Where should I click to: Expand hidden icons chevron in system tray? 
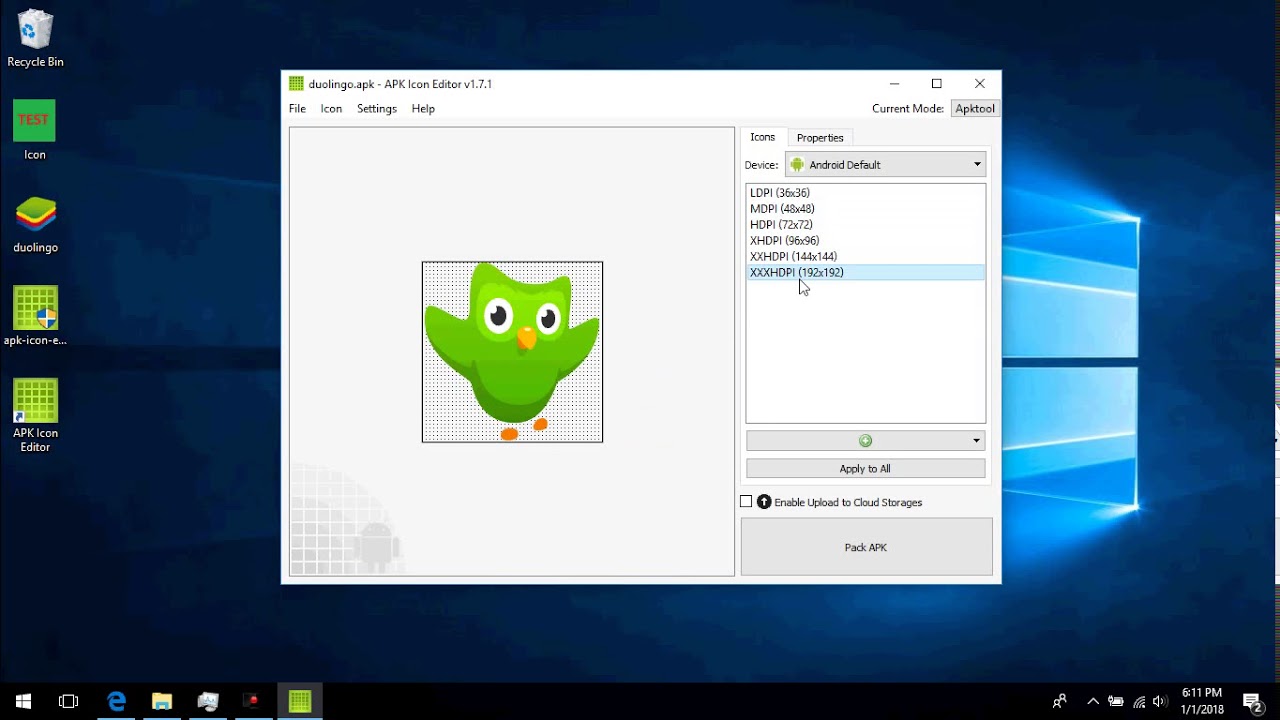pos(1093,700)
